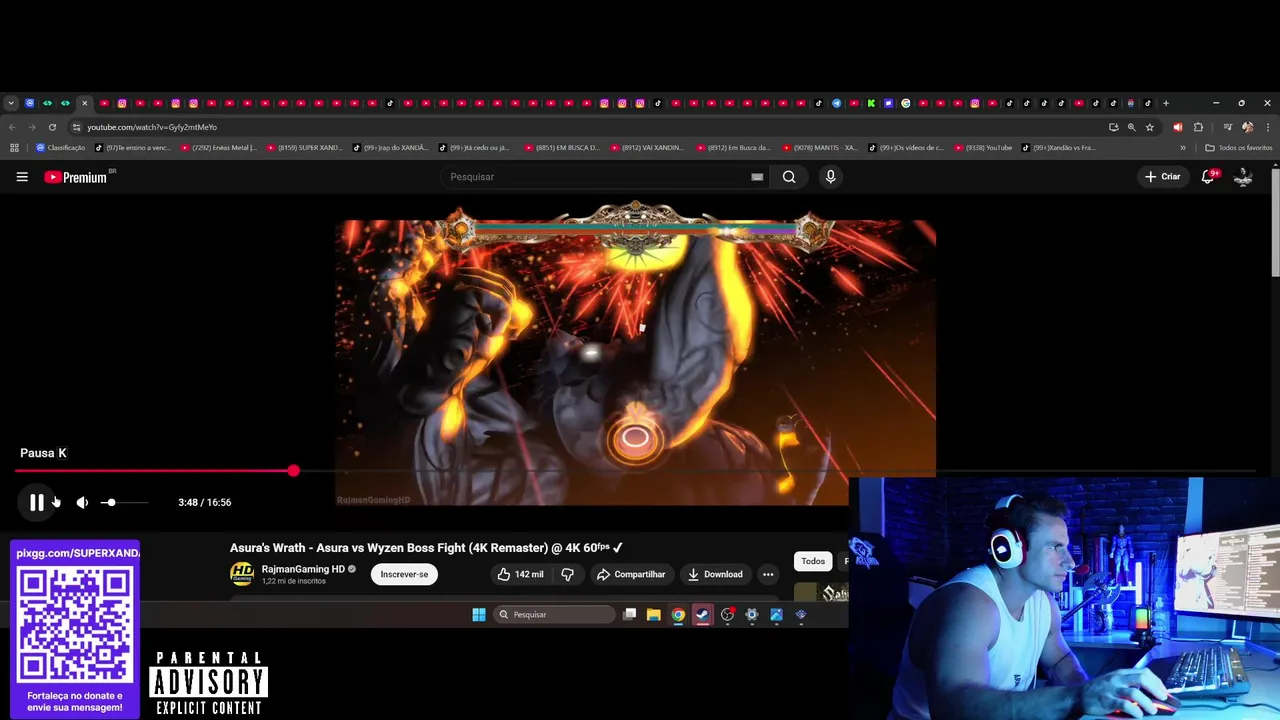Open the three-dot more actions menu
The image size is (1280, 720).
pos(768,574)
